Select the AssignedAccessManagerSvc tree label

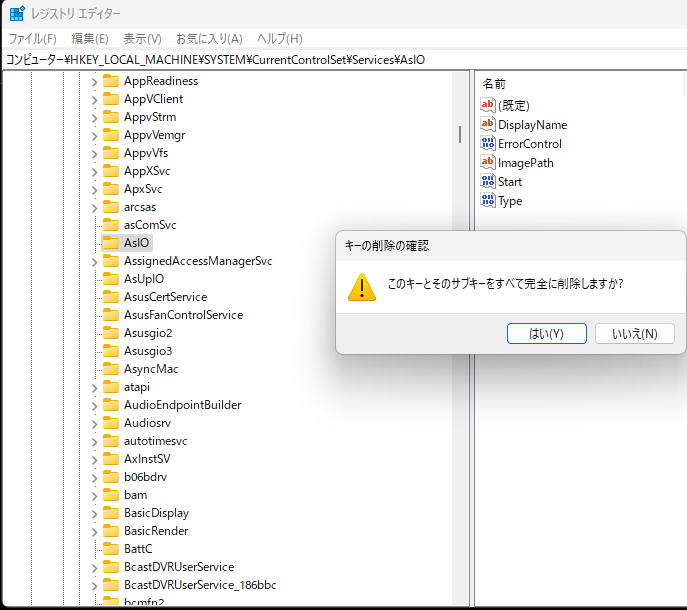[x=198, y=261]
